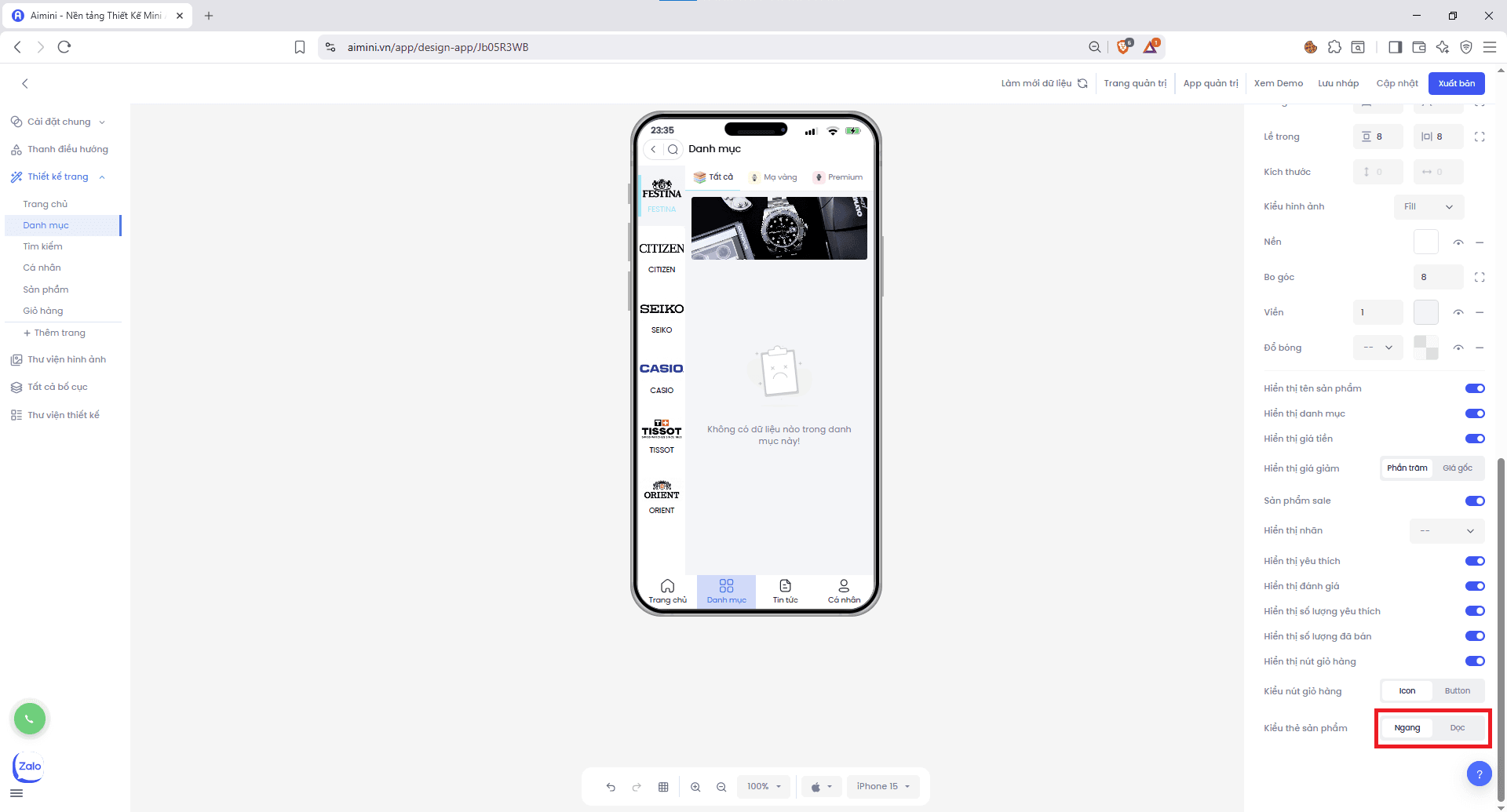Select the Dọc product card style

click(x=1457, y=728)
